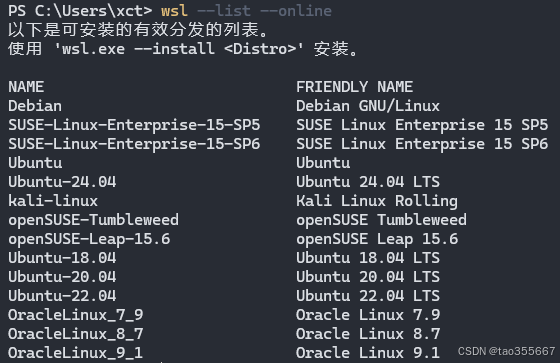Click the 'Kali Linux Rolling' friendly name

377,201
